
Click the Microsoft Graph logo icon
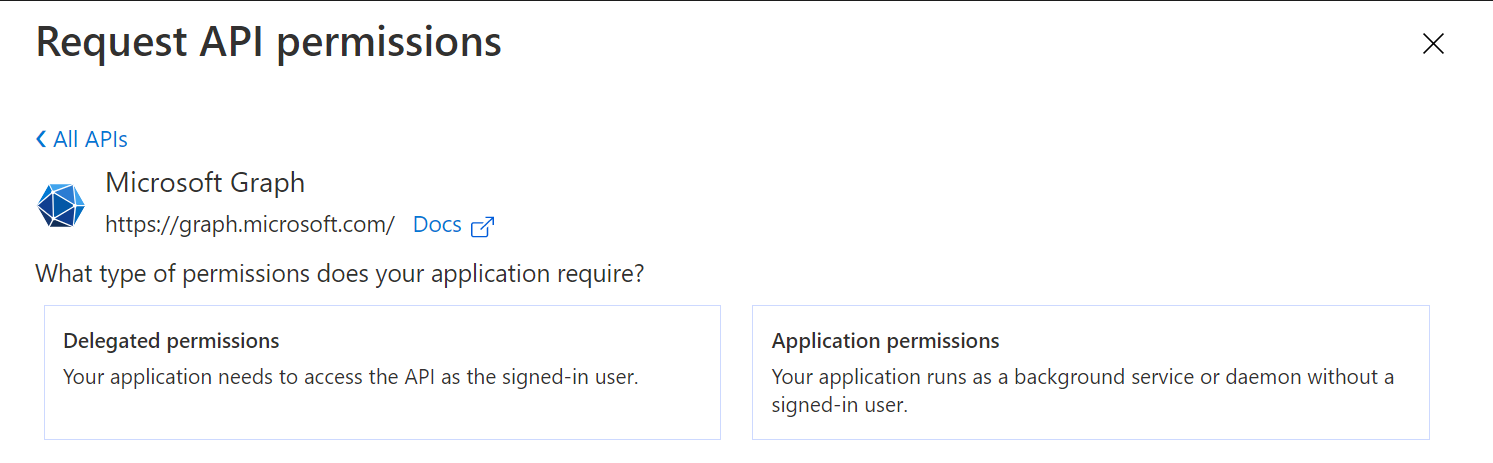point(61,205)
